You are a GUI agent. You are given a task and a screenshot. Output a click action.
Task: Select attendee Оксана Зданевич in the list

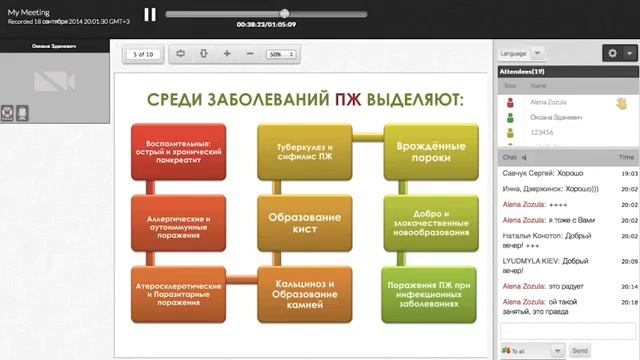pos(556,117)
